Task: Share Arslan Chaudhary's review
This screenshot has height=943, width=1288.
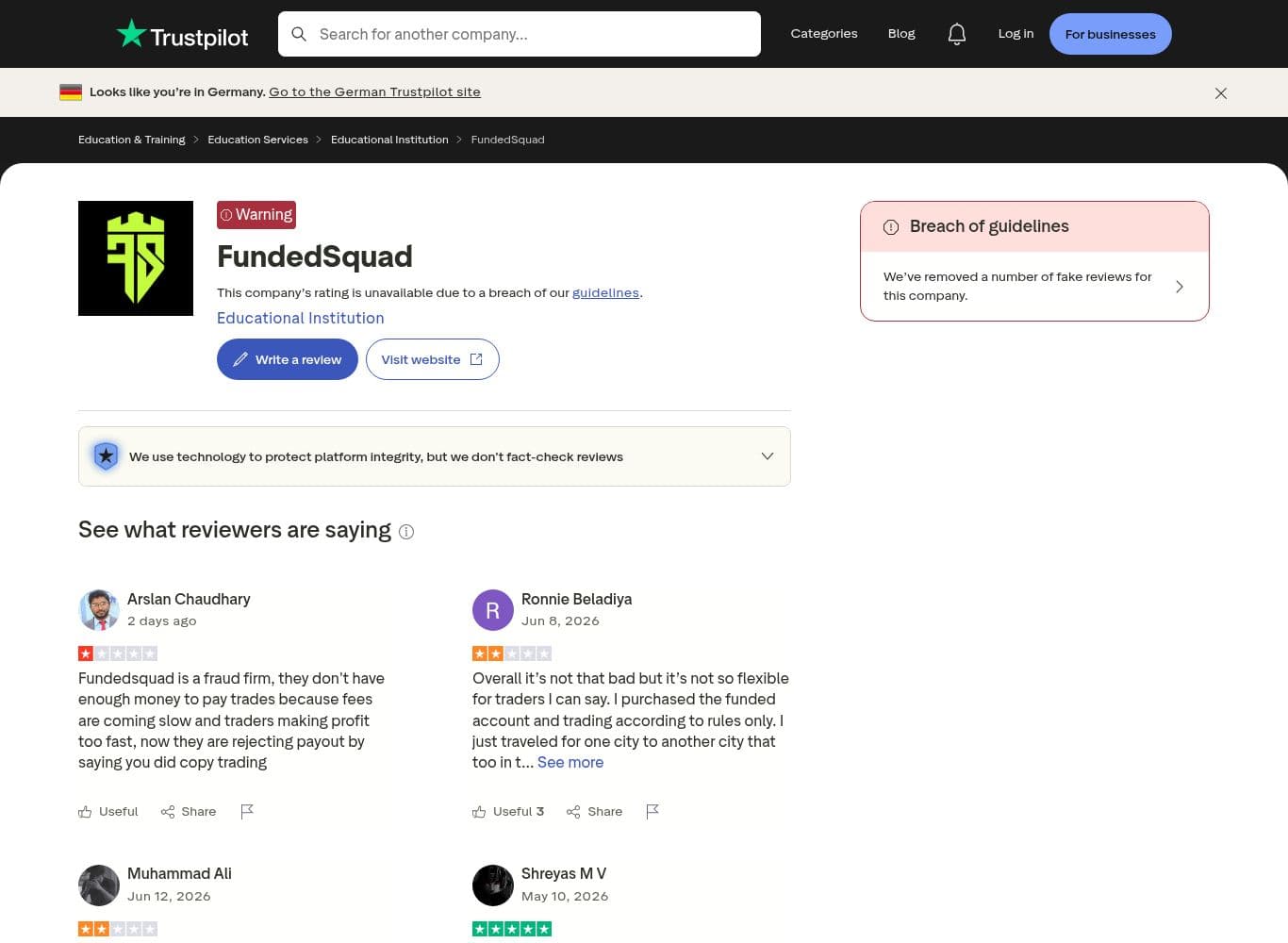Action: (189, 812)
